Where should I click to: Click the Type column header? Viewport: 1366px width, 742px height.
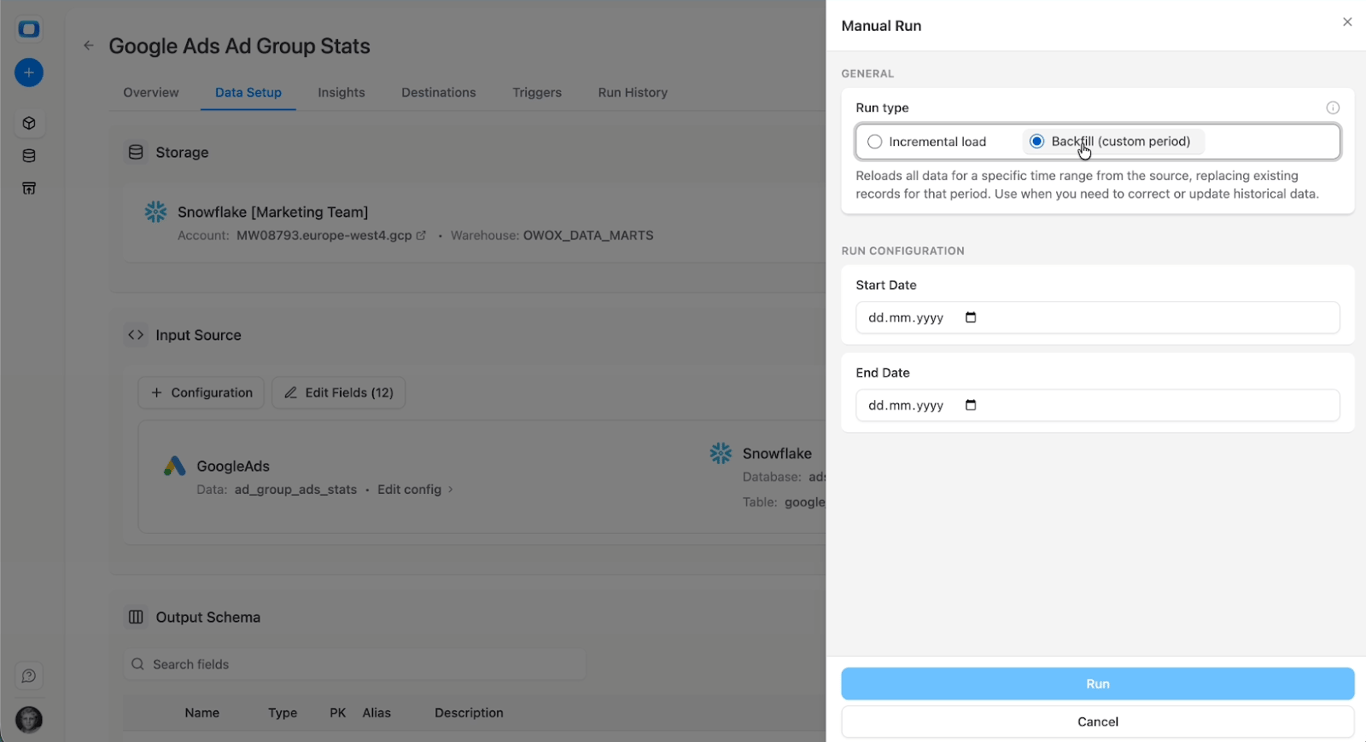(x=283, y=713)
